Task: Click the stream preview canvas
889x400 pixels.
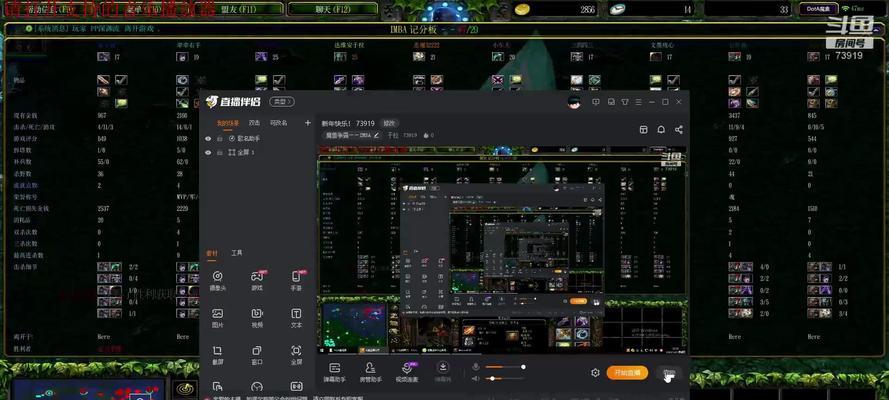Action: [501, 249]
